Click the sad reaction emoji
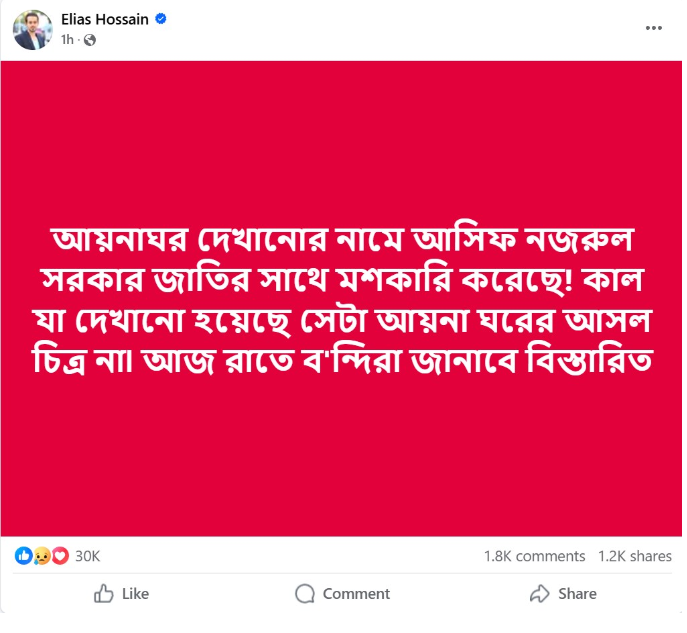 point(41,556)
